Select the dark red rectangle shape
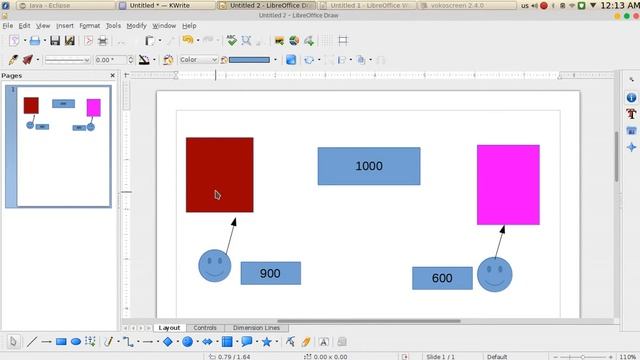 pos(220,175)
